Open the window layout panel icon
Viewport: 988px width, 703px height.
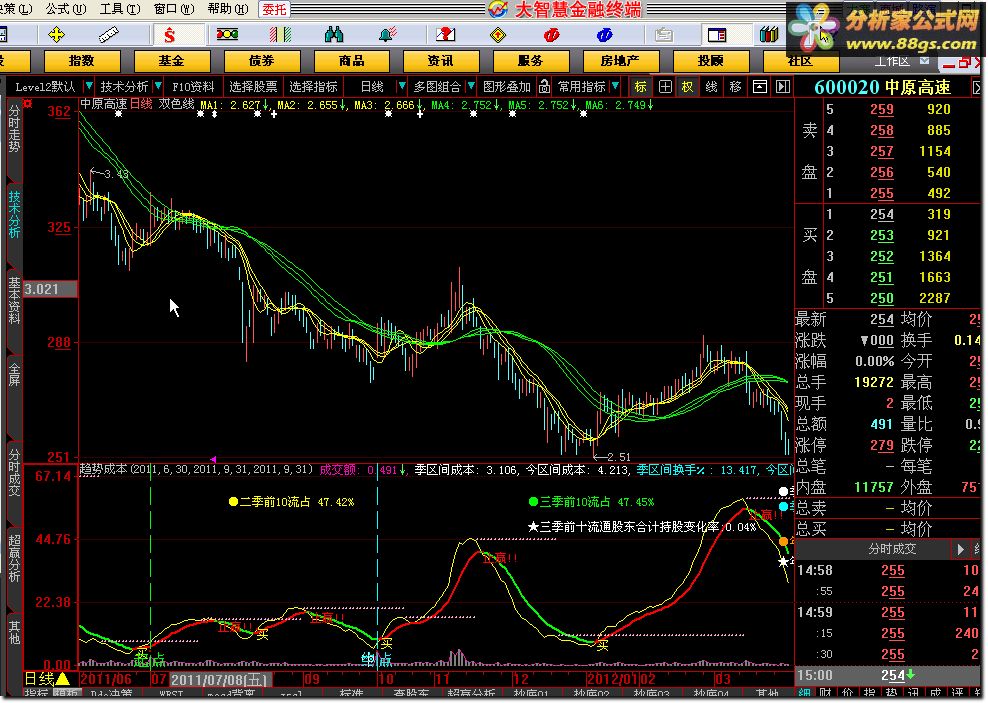coord(717,35)
